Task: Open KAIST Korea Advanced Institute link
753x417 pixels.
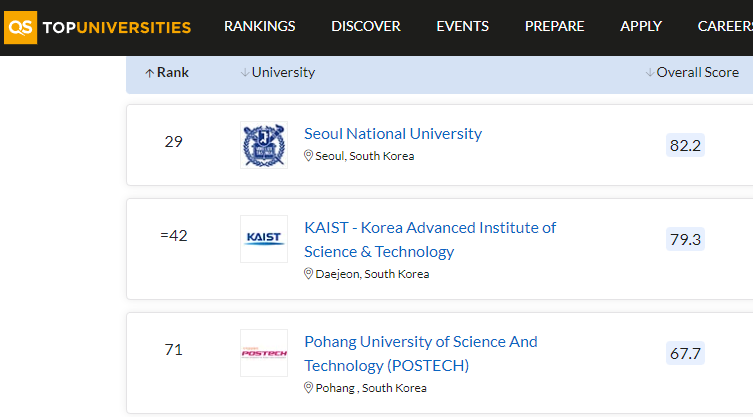Action: [x=430, y=239]
